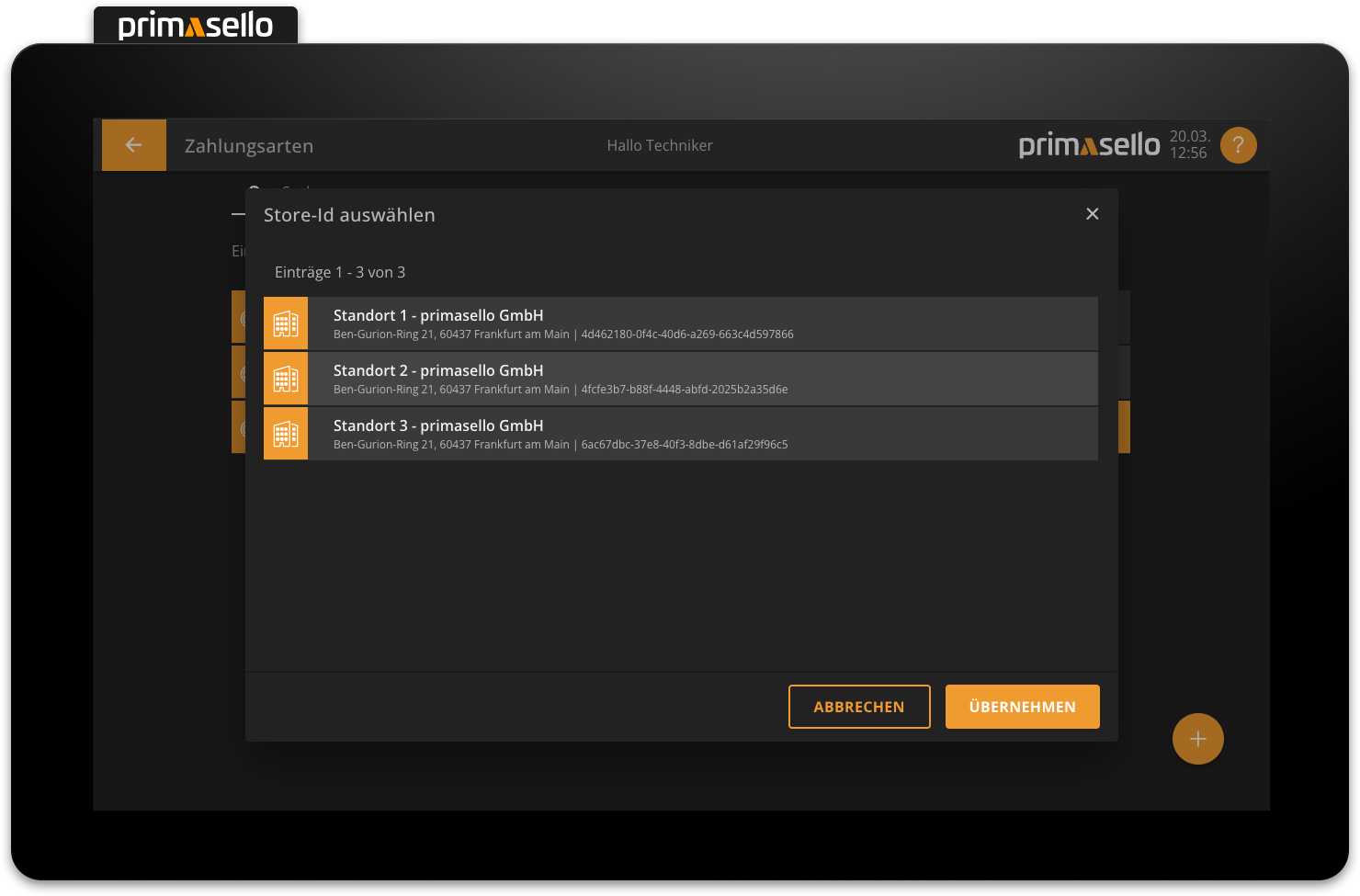The width and height of the screenshot is (1360, 896).
Task: Close the Store-Id auswählen dialog
Action: [1092, 213]
